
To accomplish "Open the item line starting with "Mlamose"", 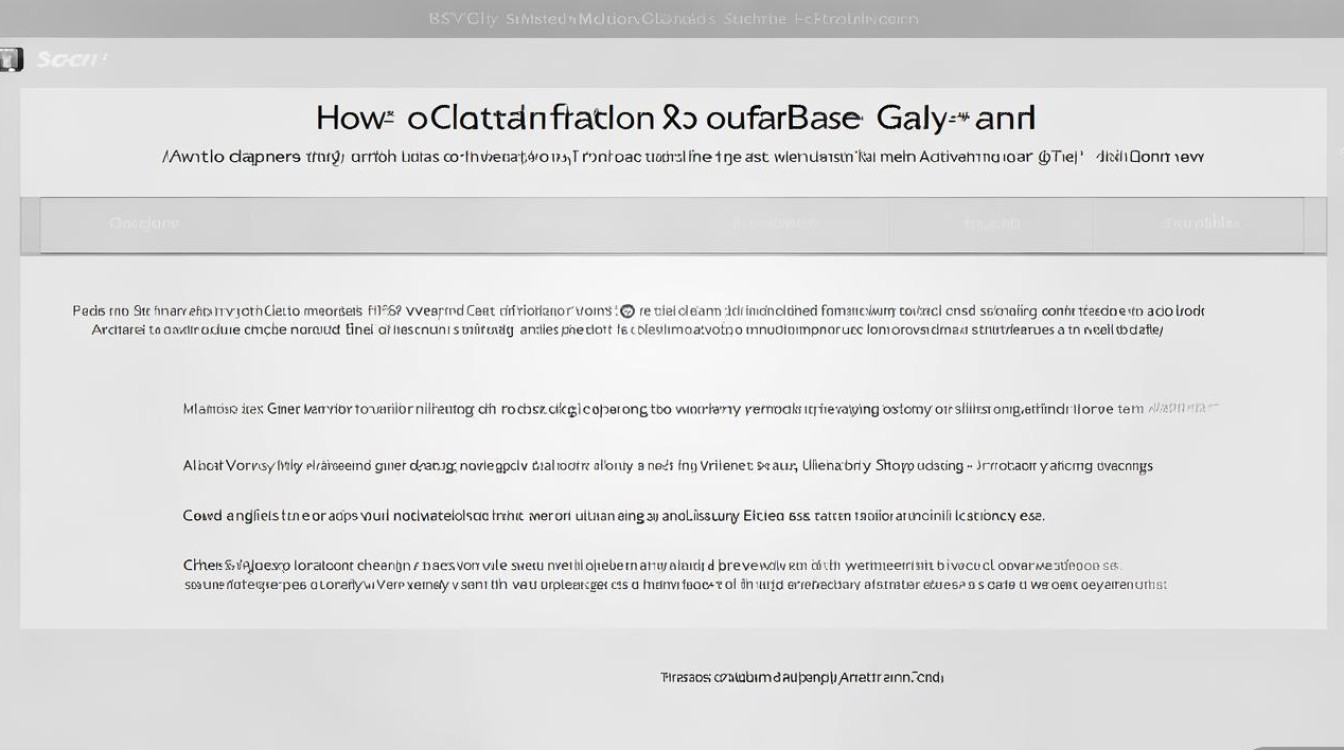I will (660, 409).
